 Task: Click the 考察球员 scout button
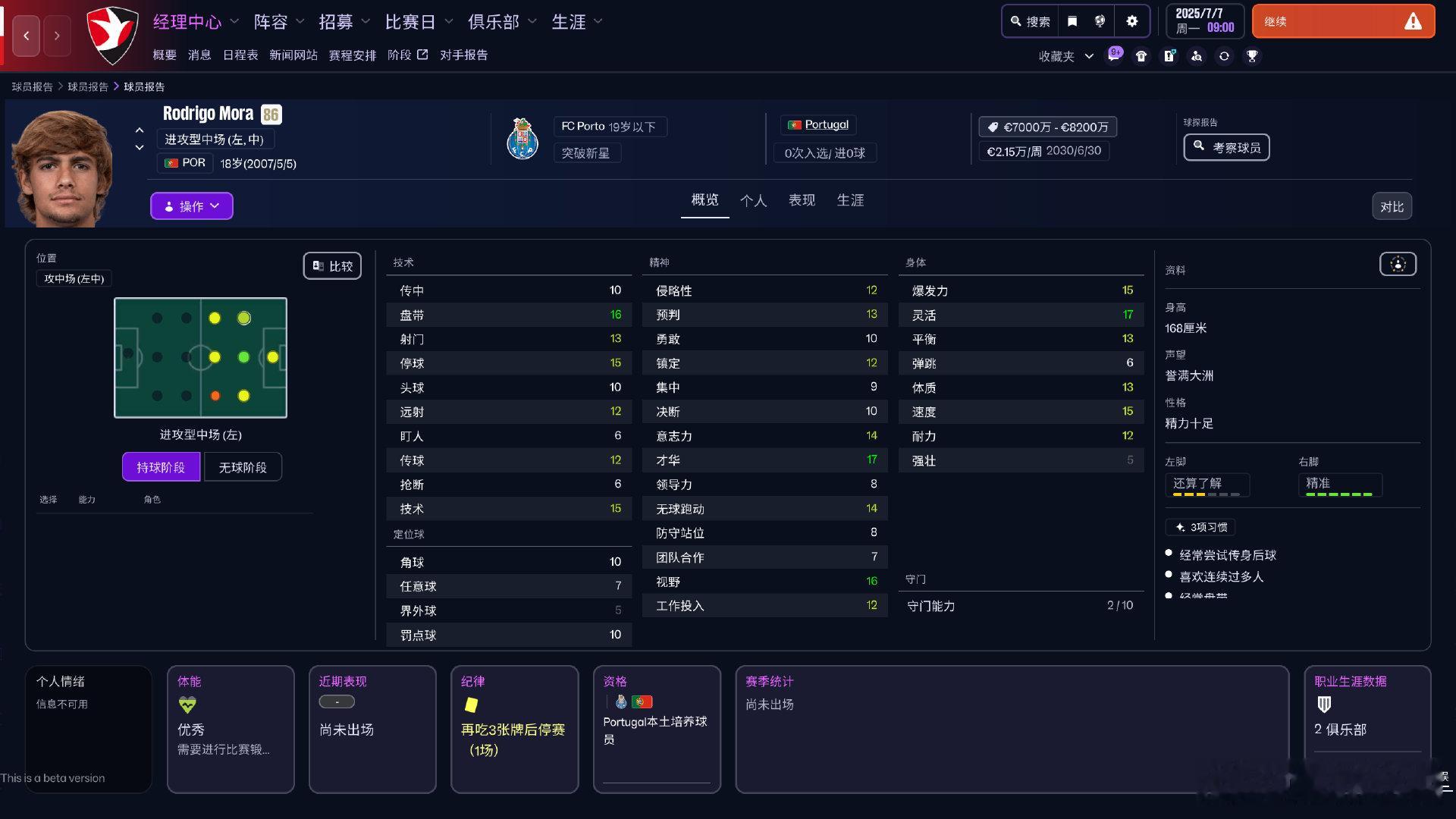pos(1226,147)
